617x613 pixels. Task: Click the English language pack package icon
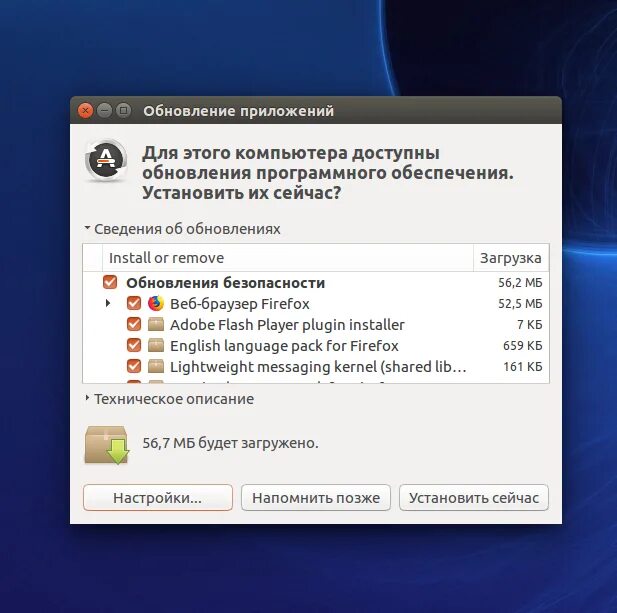[156, 345]
